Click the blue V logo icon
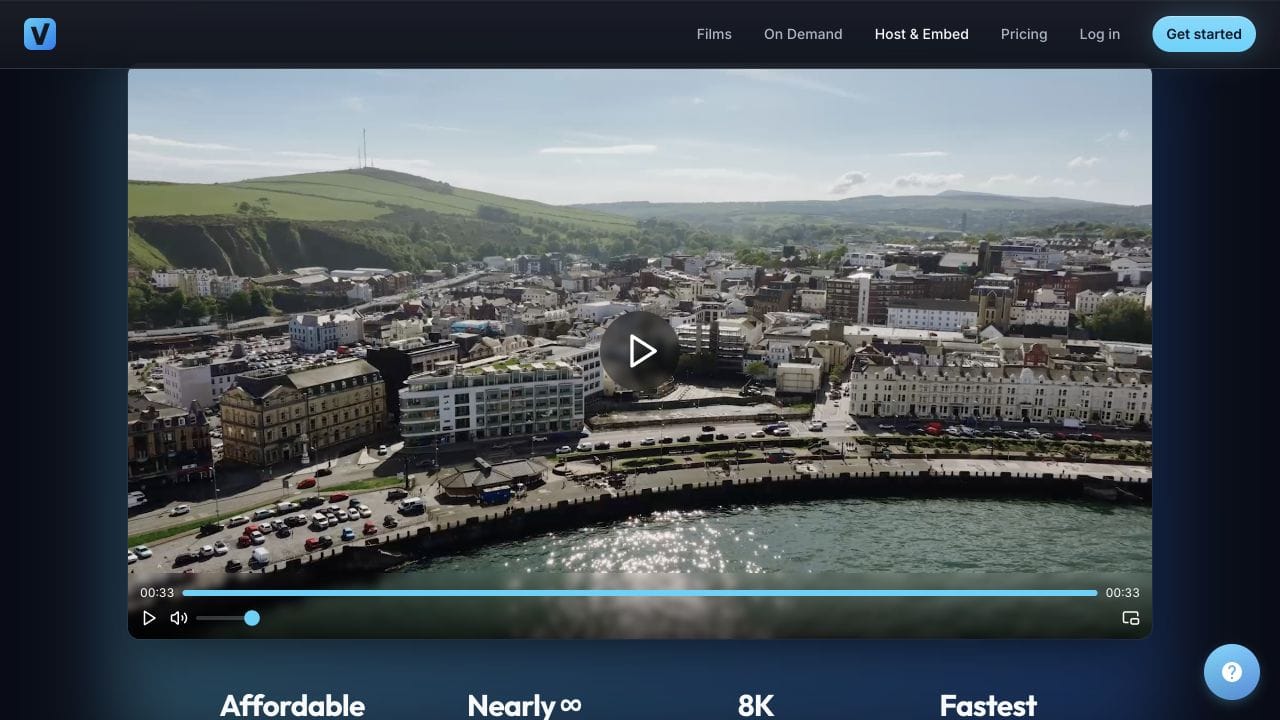 click(x=40, y=34)
